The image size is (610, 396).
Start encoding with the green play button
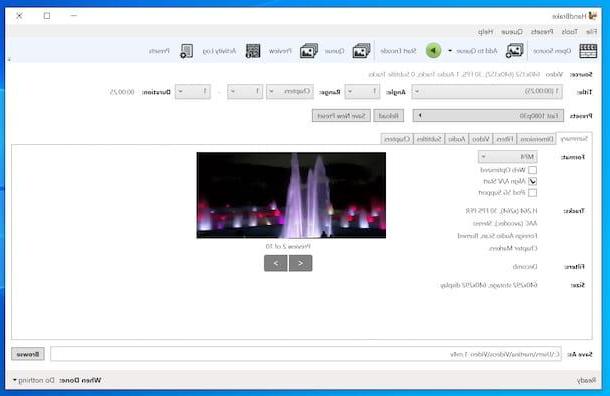point(433,51)
